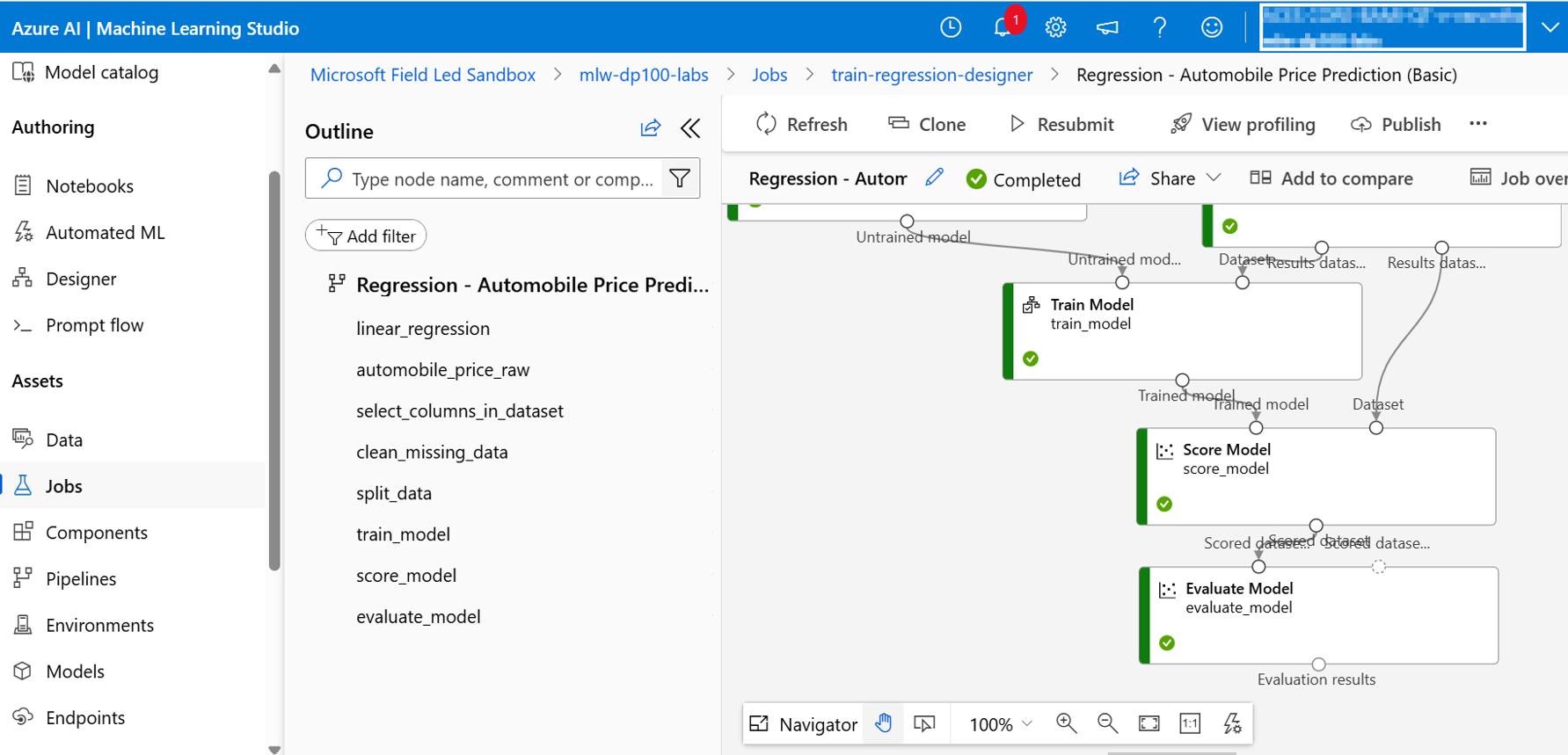Switch to the select pointer tool
1568x755 pixels.
click(x=925, y=723)
